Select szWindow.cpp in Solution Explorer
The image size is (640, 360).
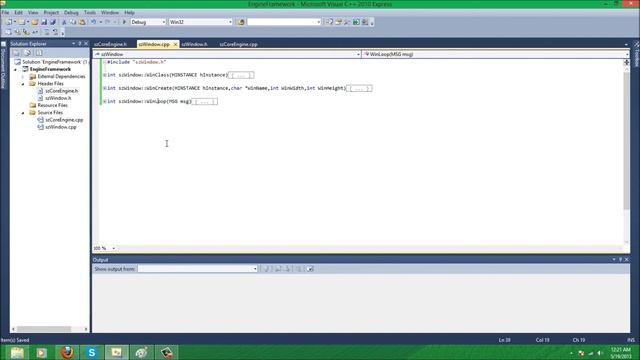click(x=61, y=127)
